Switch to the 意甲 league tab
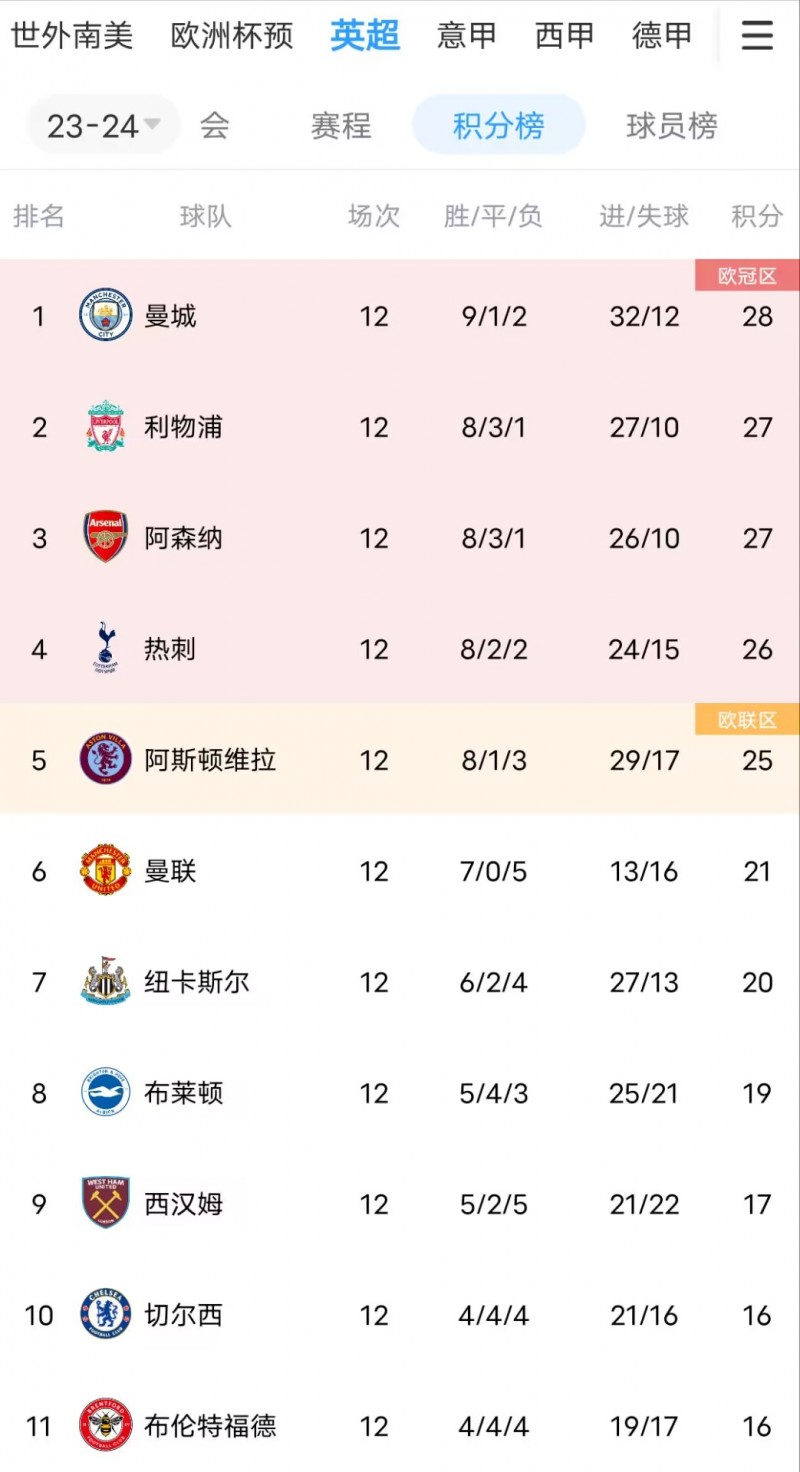This screenshot has height=1472, width=800. point(466,35)
